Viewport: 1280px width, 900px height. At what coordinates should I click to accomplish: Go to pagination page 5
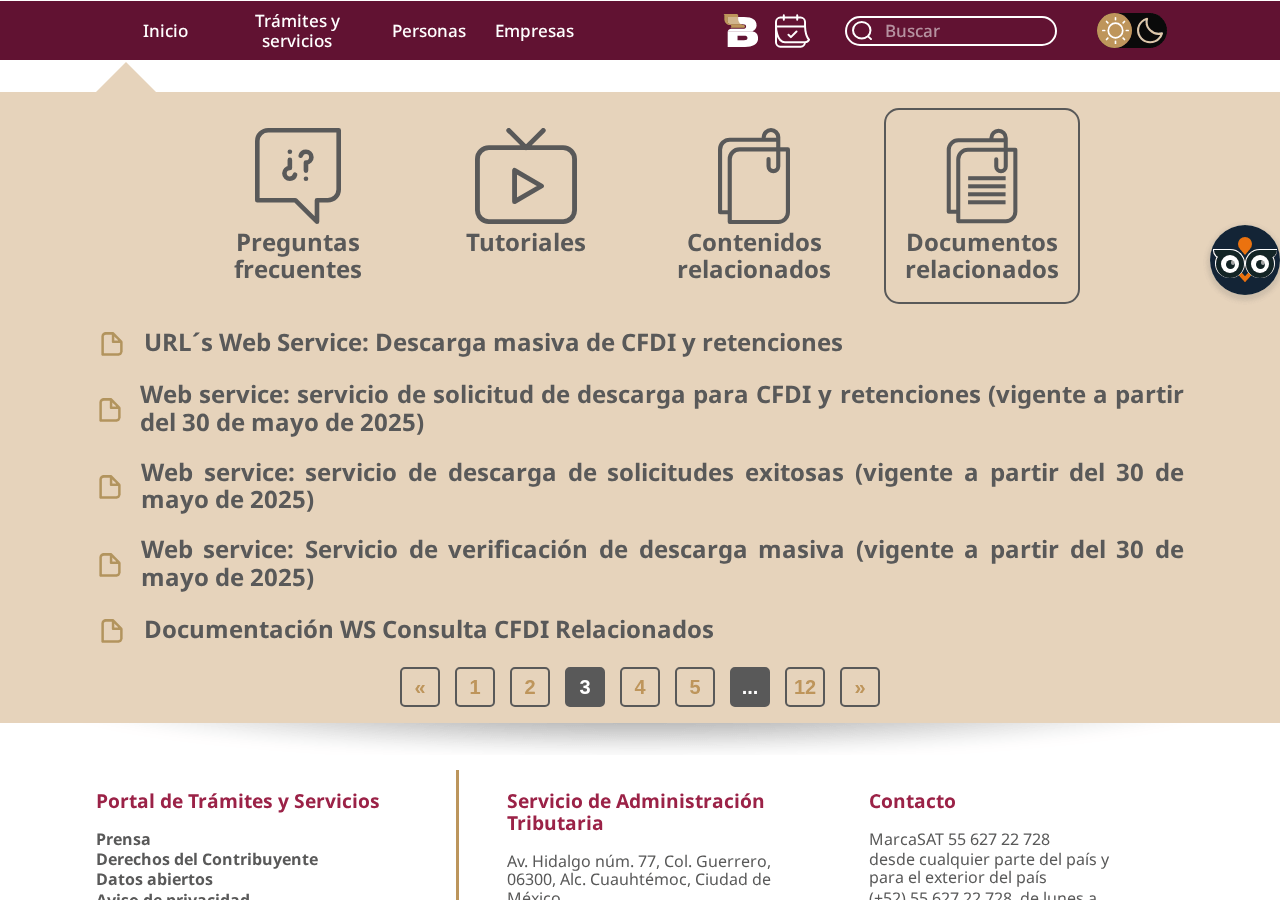click(695, 687)
